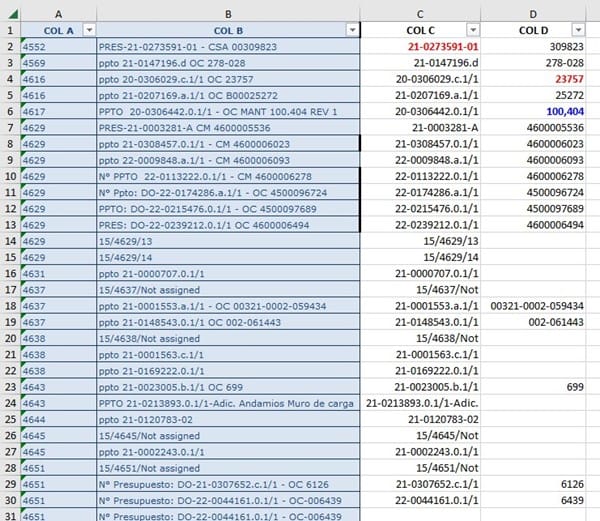Open COL D filter dropdown arrow
Screen dimensions: 600x521
pyautogui.click(x=578, y=30)
